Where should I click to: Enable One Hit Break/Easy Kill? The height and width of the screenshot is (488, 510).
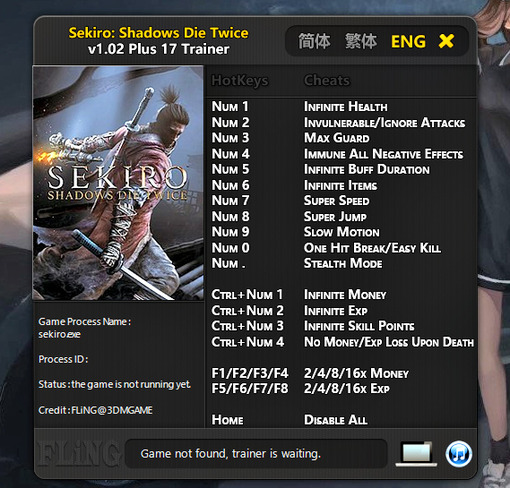372,248
